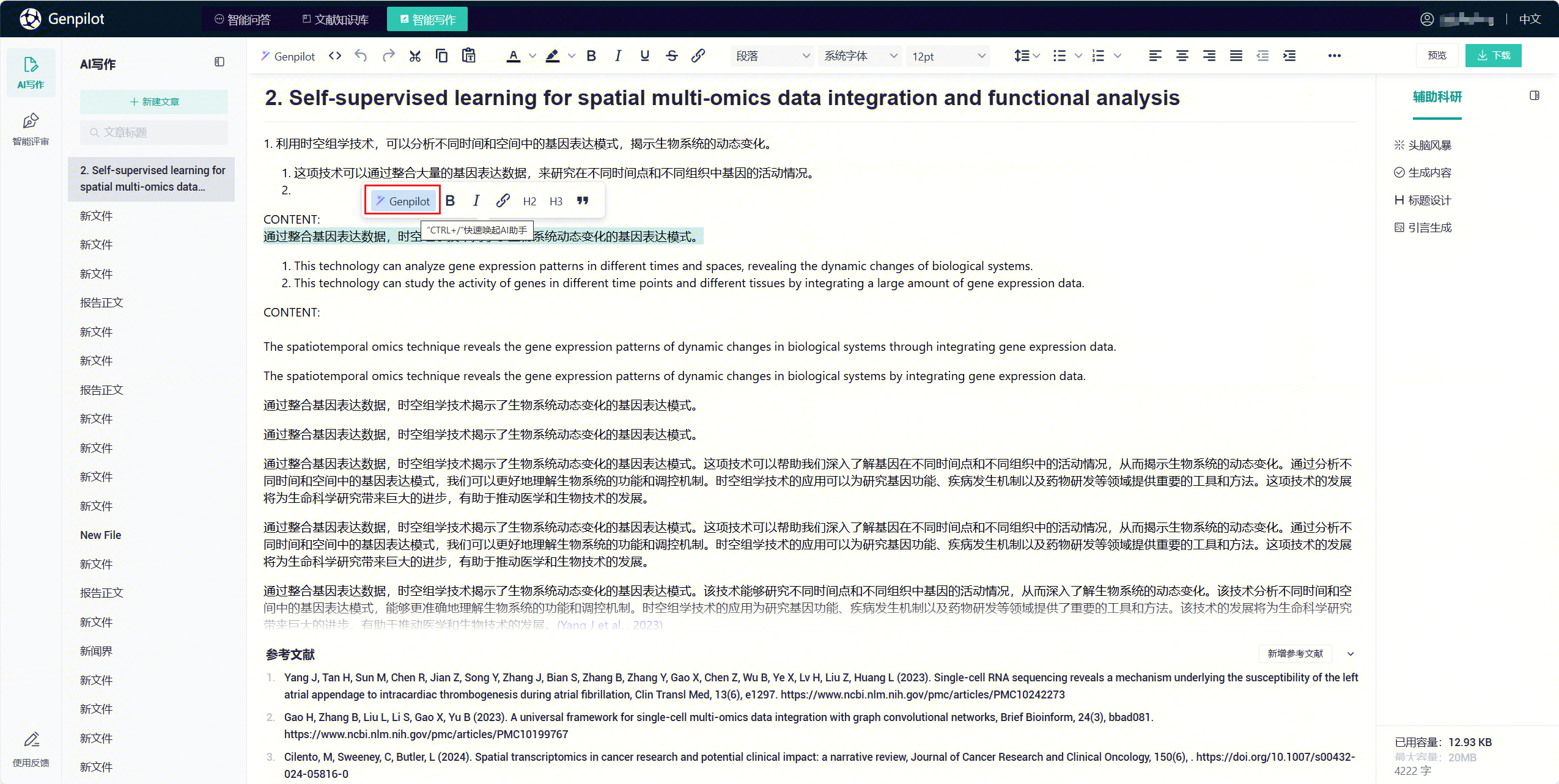Insert link from floating toolbar
Viewport: 1559px width, 784px height.
503,201
